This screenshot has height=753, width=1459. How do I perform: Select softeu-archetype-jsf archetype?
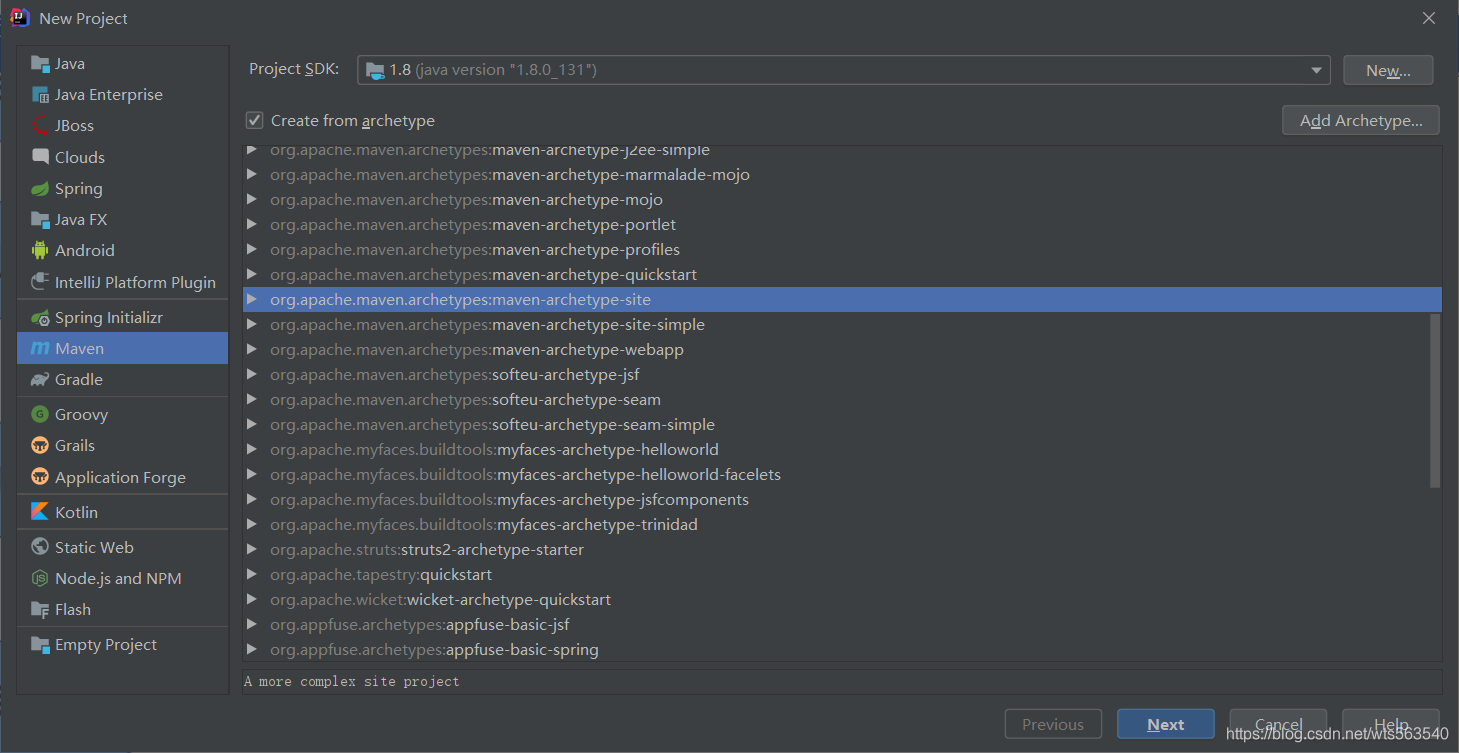click(x=842, y=375)
